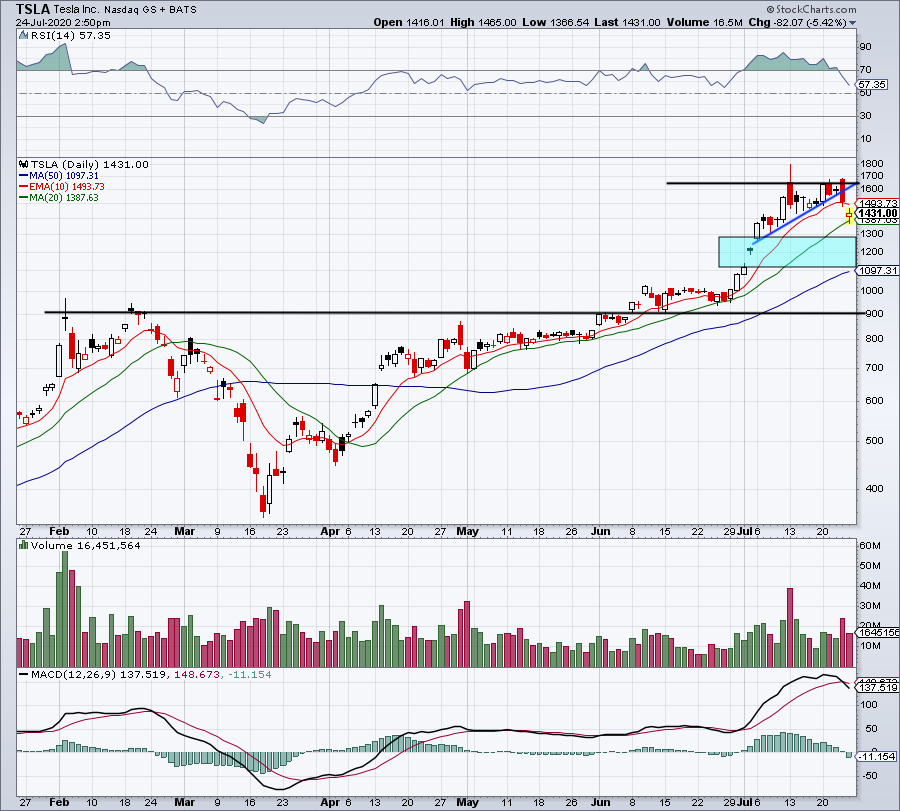Click the 60M volume axis label

[x=870, y=545]
